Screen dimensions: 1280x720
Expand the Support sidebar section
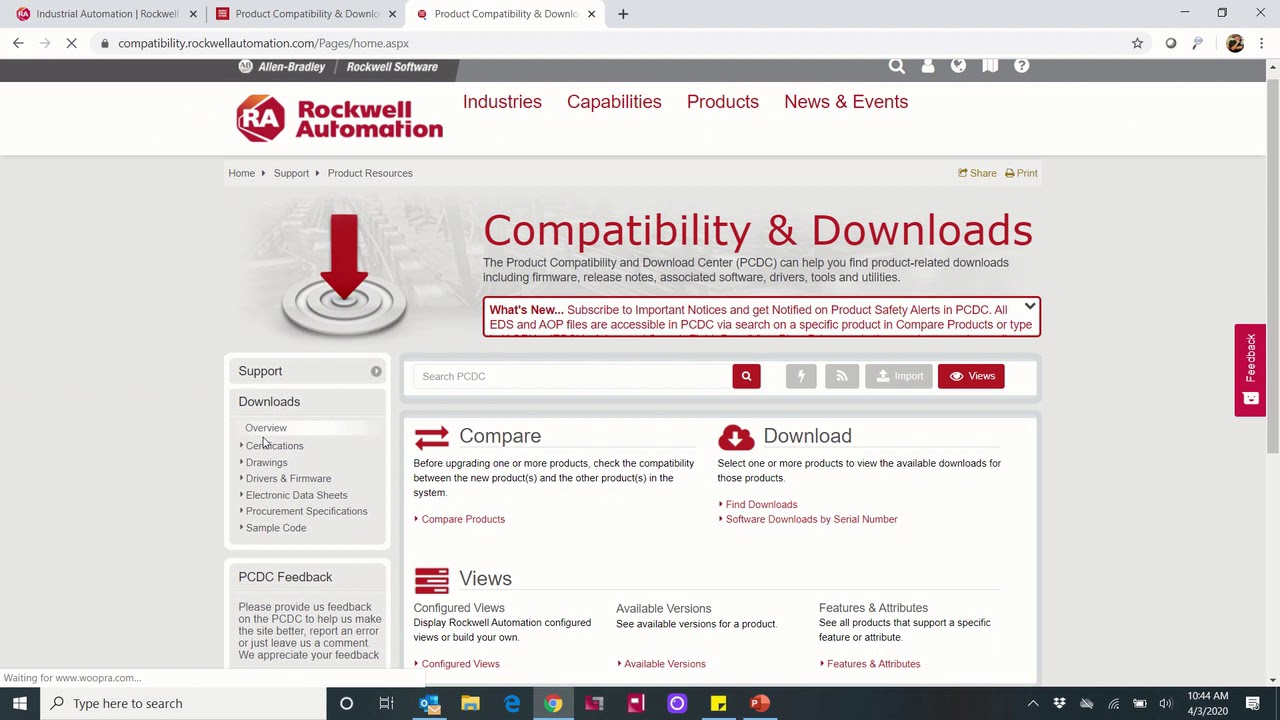[376, 371]
